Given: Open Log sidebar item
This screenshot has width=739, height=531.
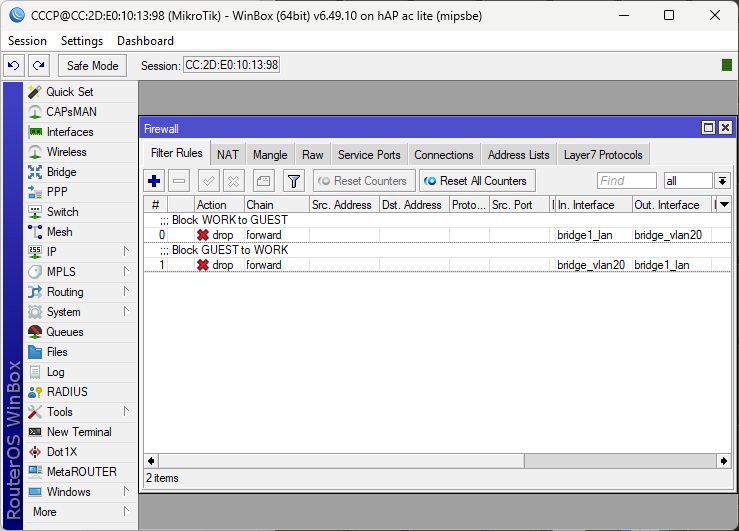Looking at the screenshot, I should tap(81, 372).
